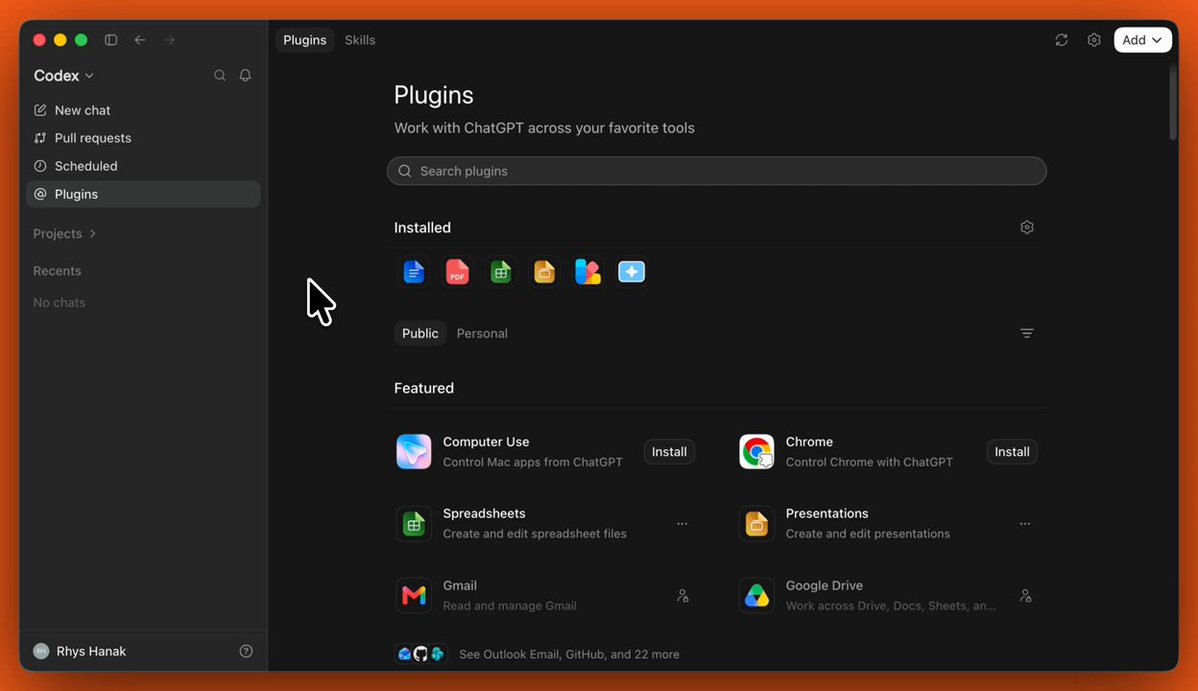Open search in the sidebar
This screenshot has height=691, width=1198.
point(219,75)
